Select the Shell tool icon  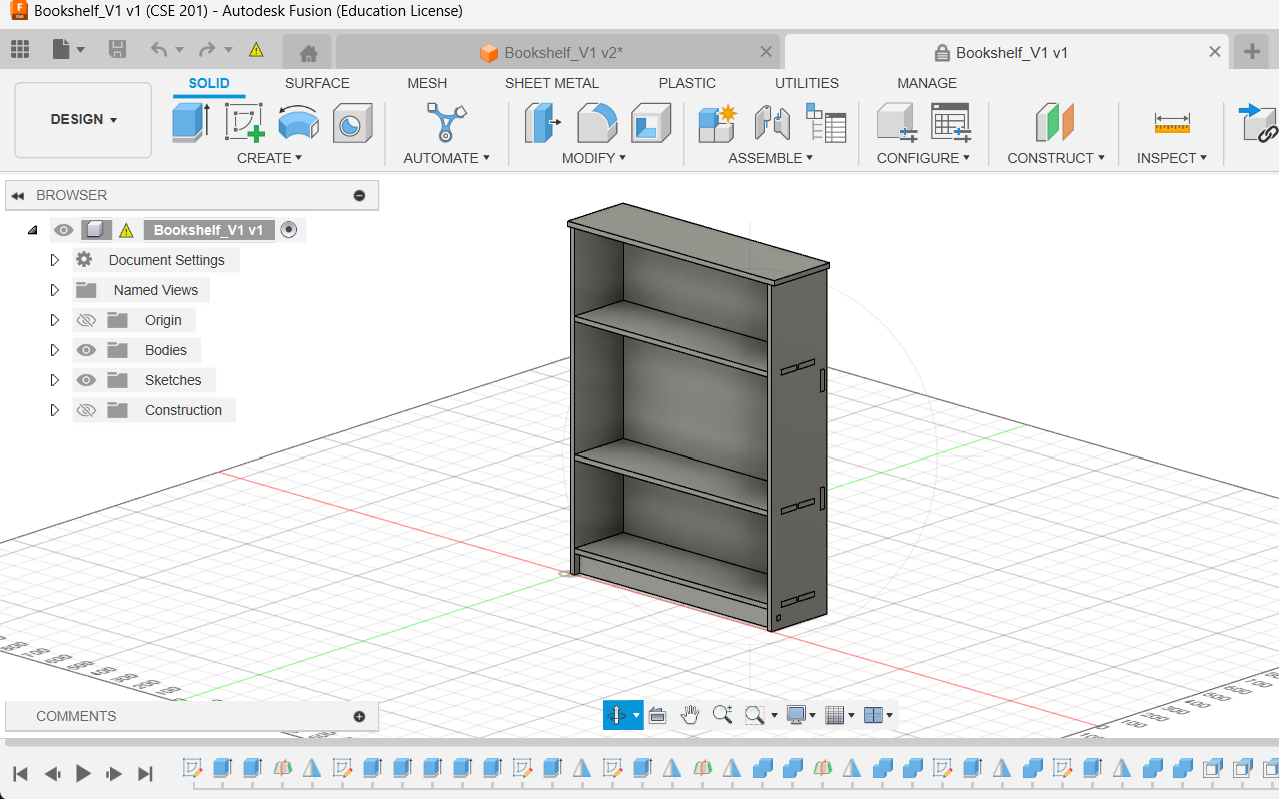(x=651, y=123)
